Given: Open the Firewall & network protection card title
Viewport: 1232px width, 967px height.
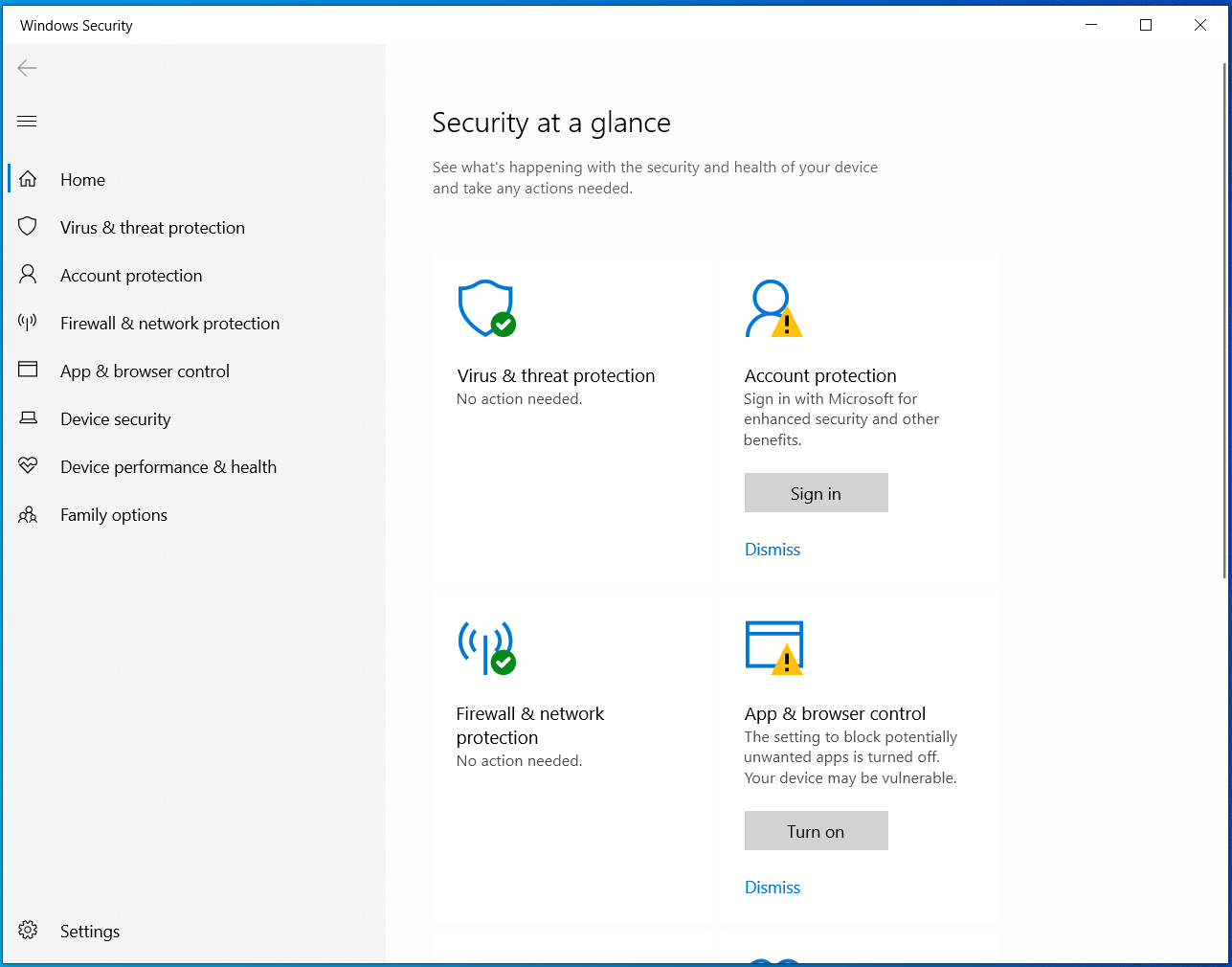Looking at the screenshot, I should 530,726.
